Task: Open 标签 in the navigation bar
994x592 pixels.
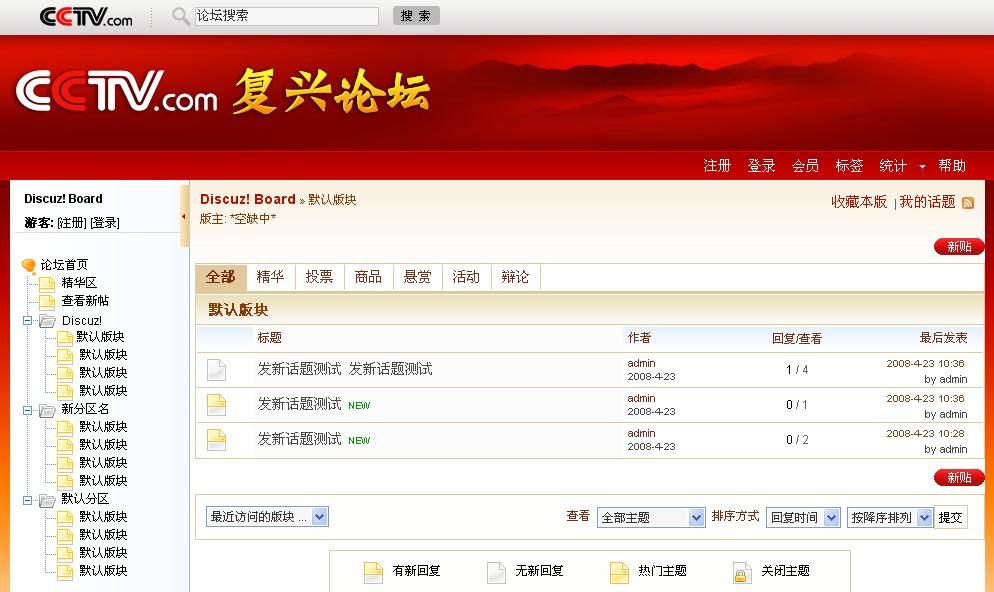Action: coord(849,166)
